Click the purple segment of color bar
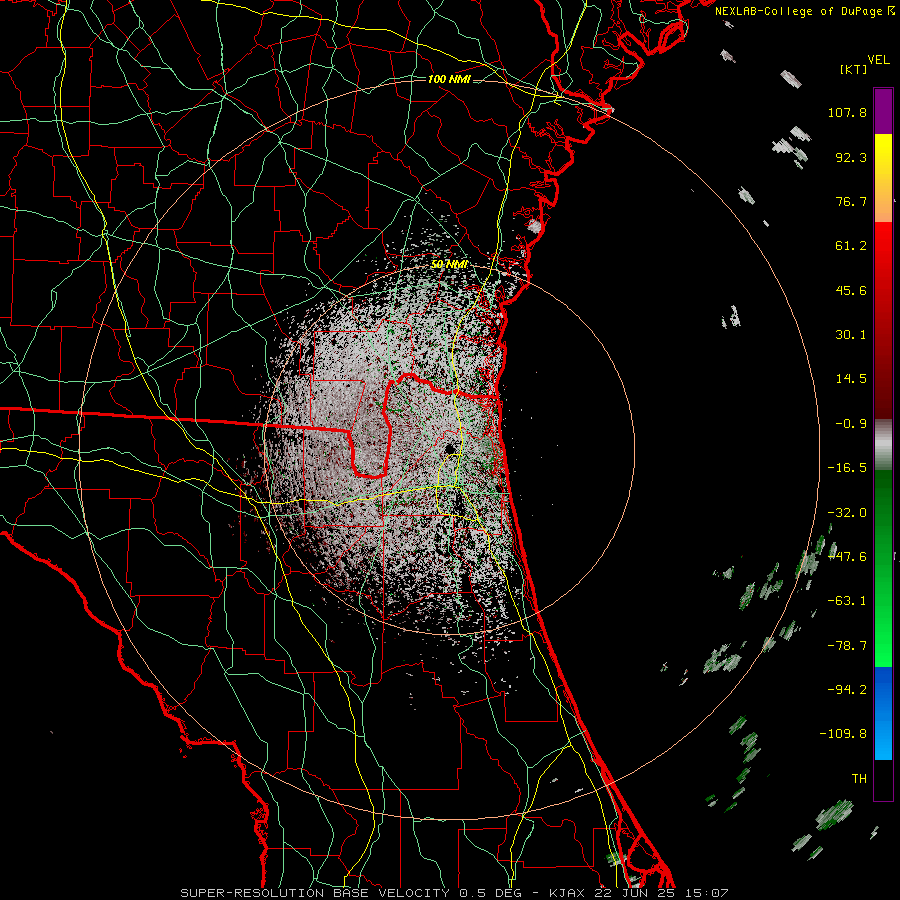Image resolution: width=900 pixels, height=900 pixels. 883,111
